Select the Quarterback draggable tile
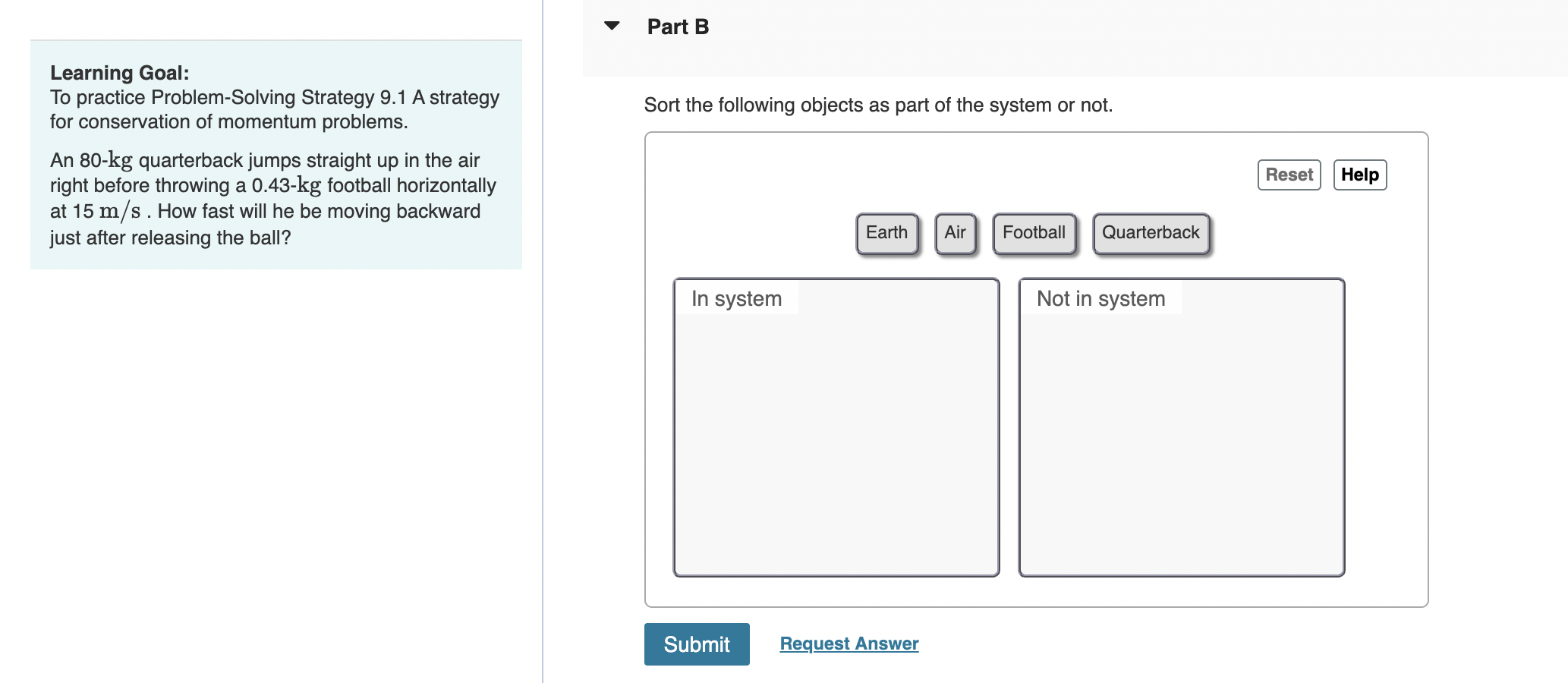The image size is (1568, 683). tap(1151, 232)
